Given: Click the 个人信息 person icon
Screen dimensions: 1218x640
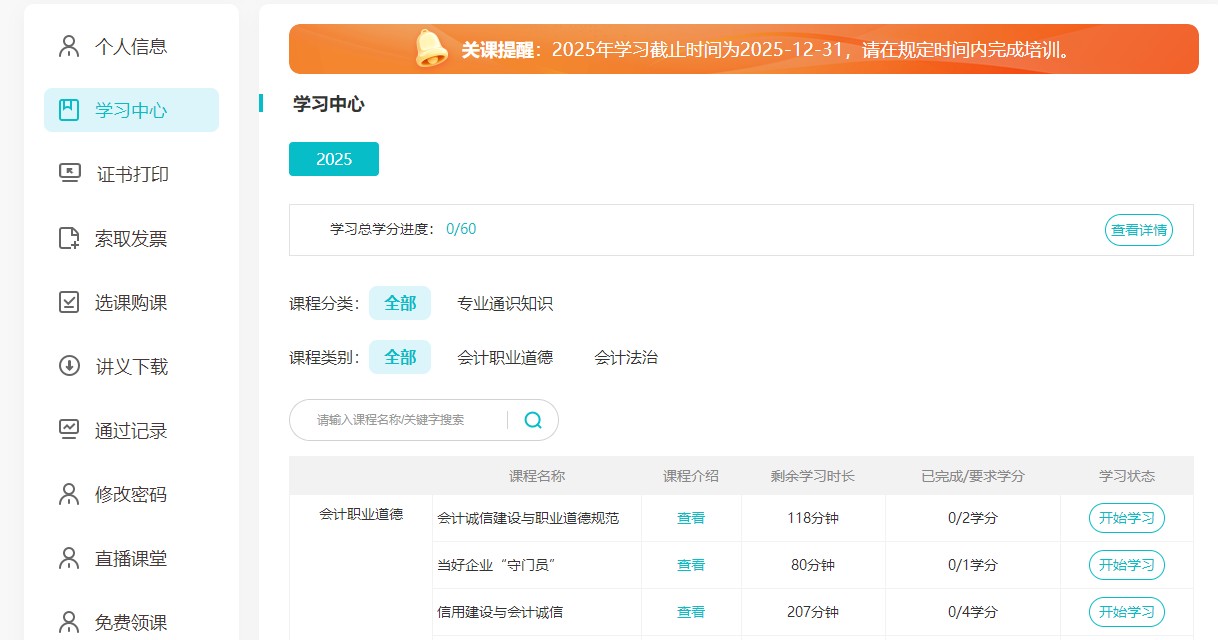Looking at the screenshot, I should [69, 46].
